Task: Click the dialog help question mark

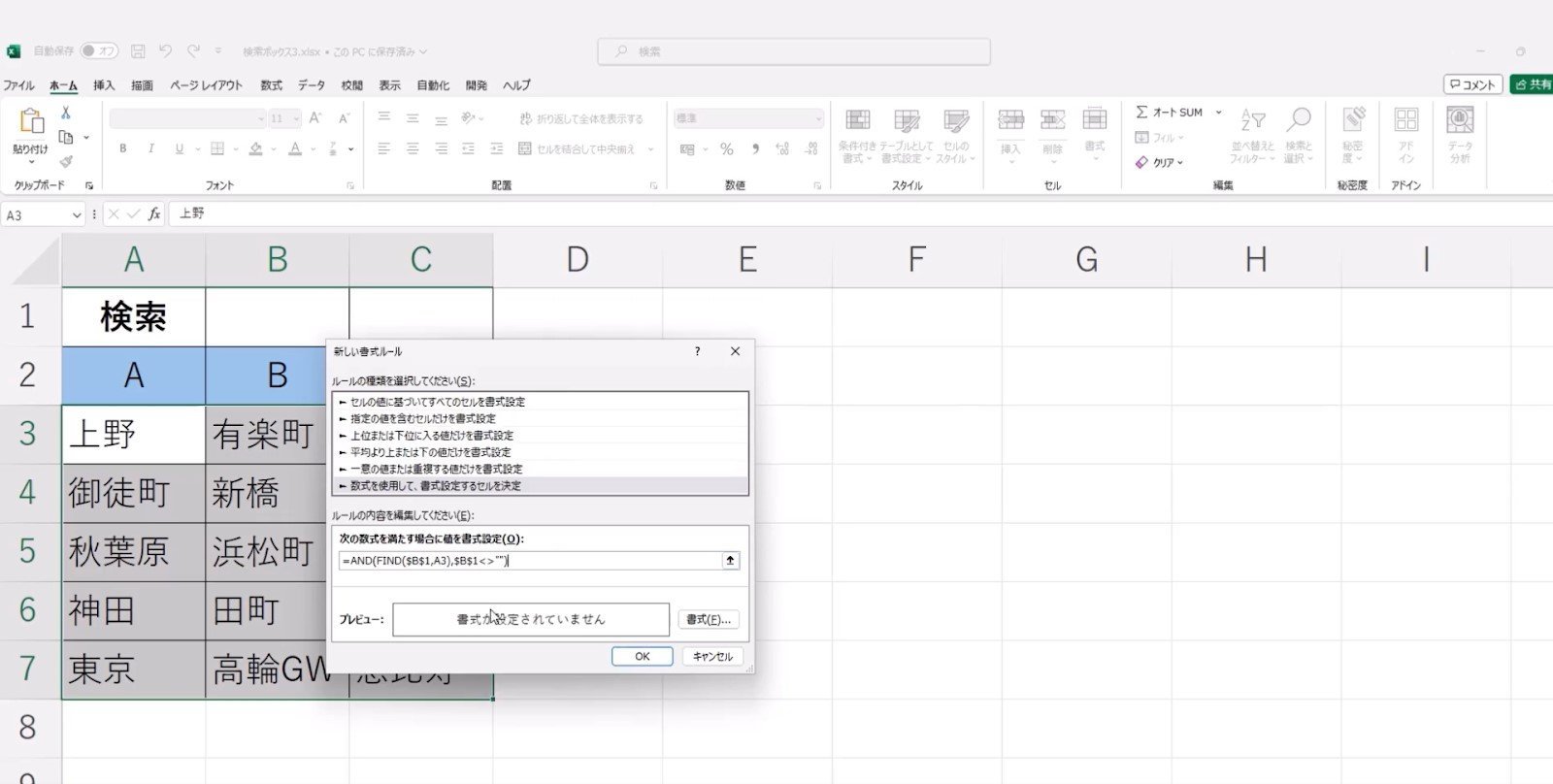Action: point(697,351)
